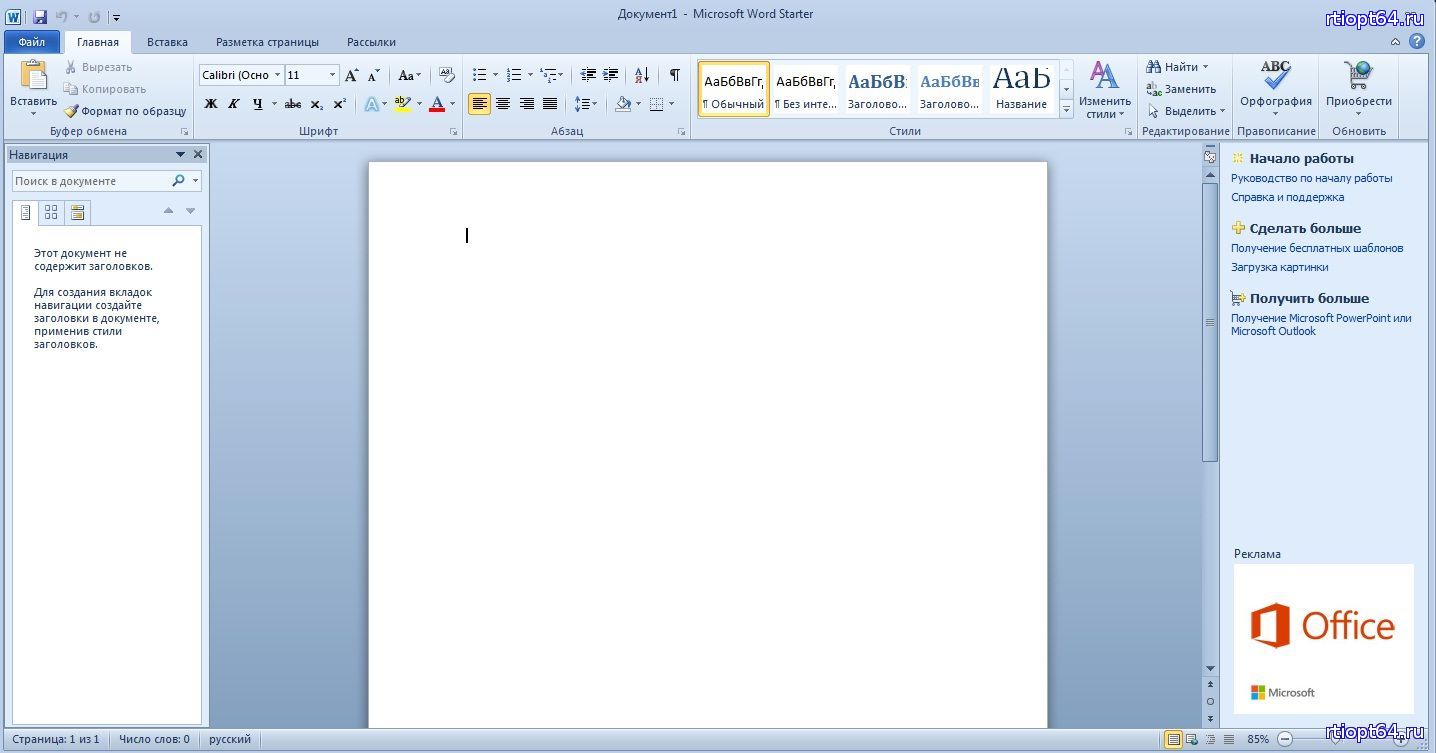Image resolution: width=1436 pixels, height=753 pixels.
Task: Increase font size with the grow font icon
Action: point(351,75)
